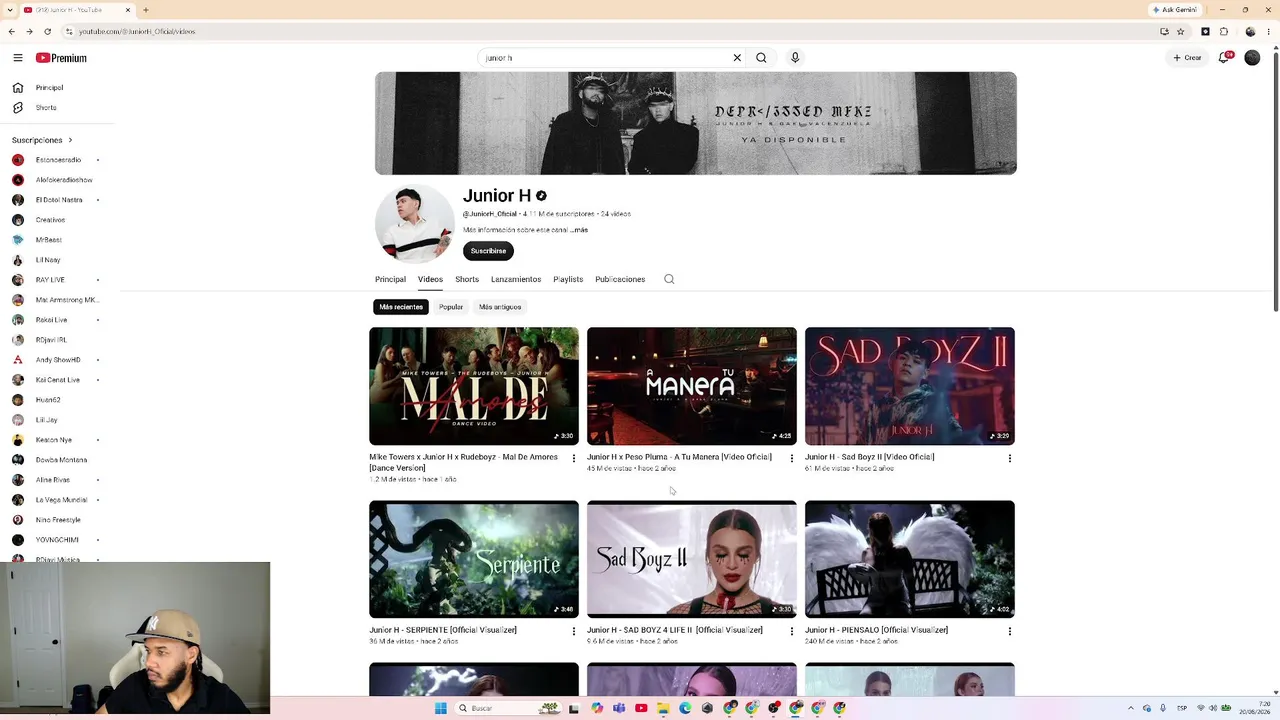Search within the Junior H channel
Screen dimensions: 1280x720
[669, 279]
